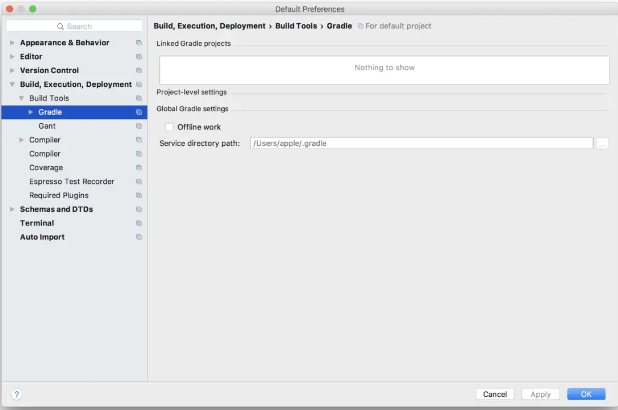Image resolution: width=618 pixels, height=410 pixels.
Task: Click the copy icon next to Terminal
Action: pos(139,223)
